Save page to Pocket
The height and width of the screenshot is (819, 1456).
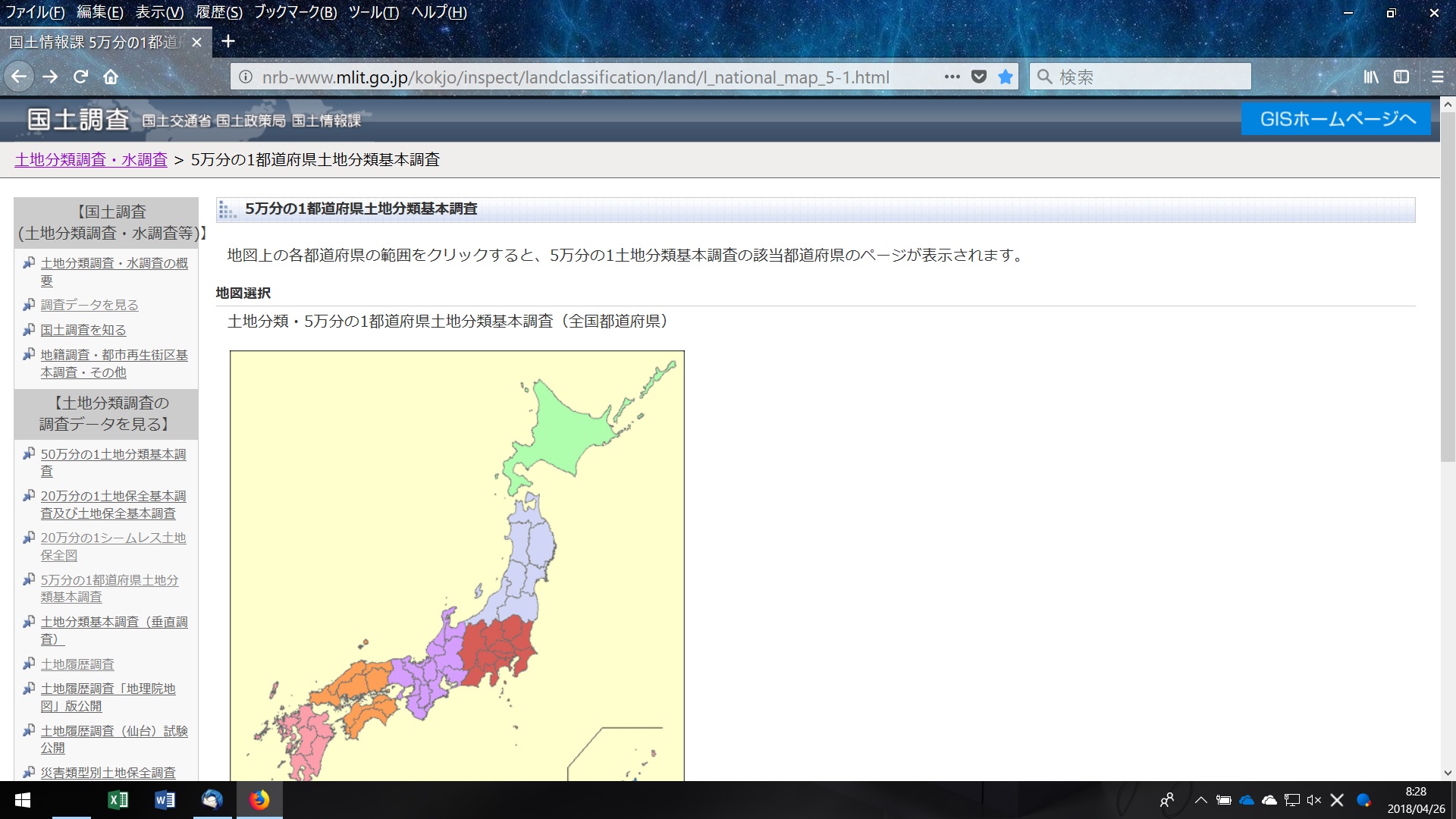[x=979, y=77]
